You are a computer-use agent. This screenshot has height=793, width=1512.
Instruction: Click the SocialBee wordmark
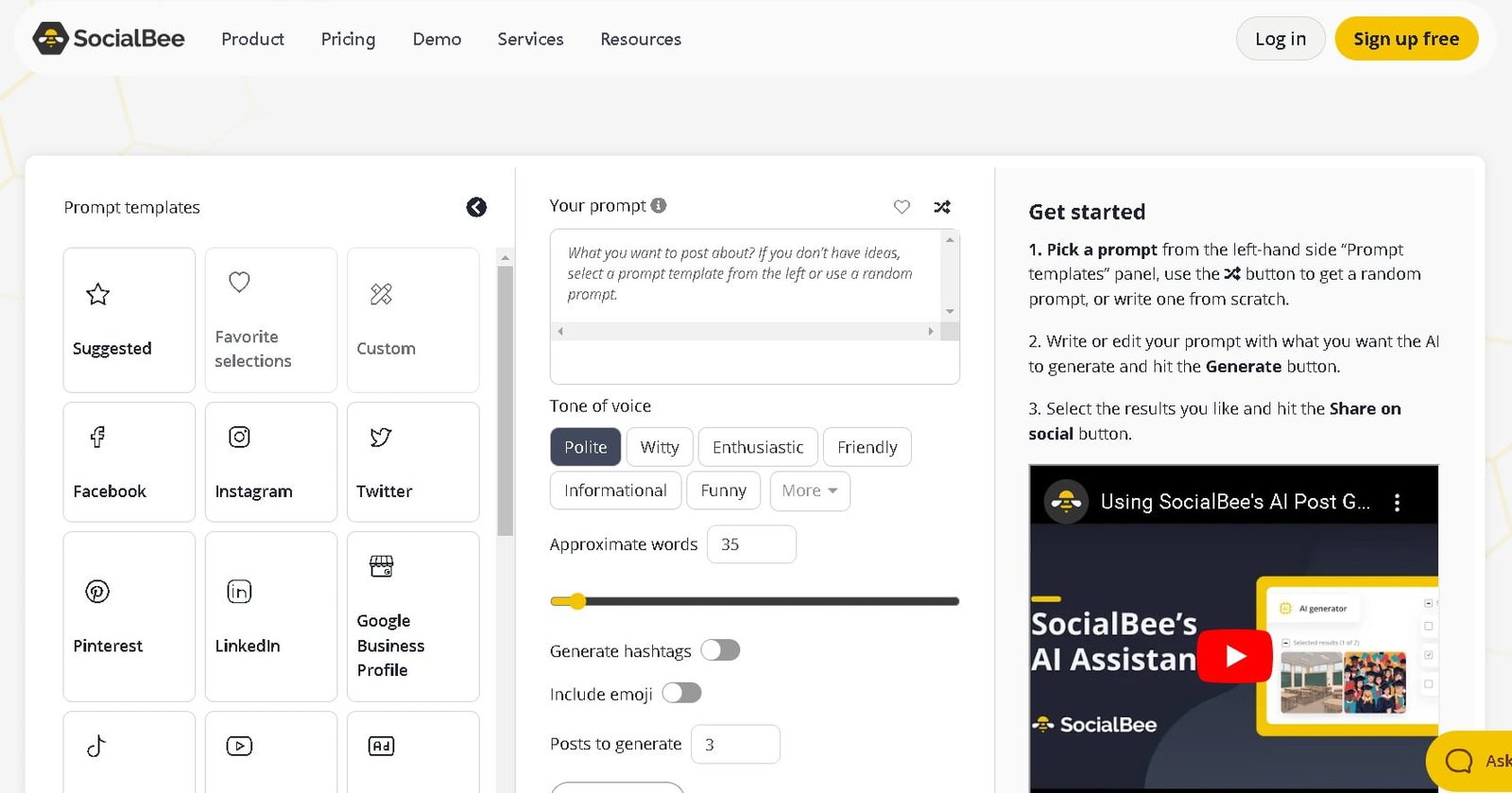coord(129,39)
